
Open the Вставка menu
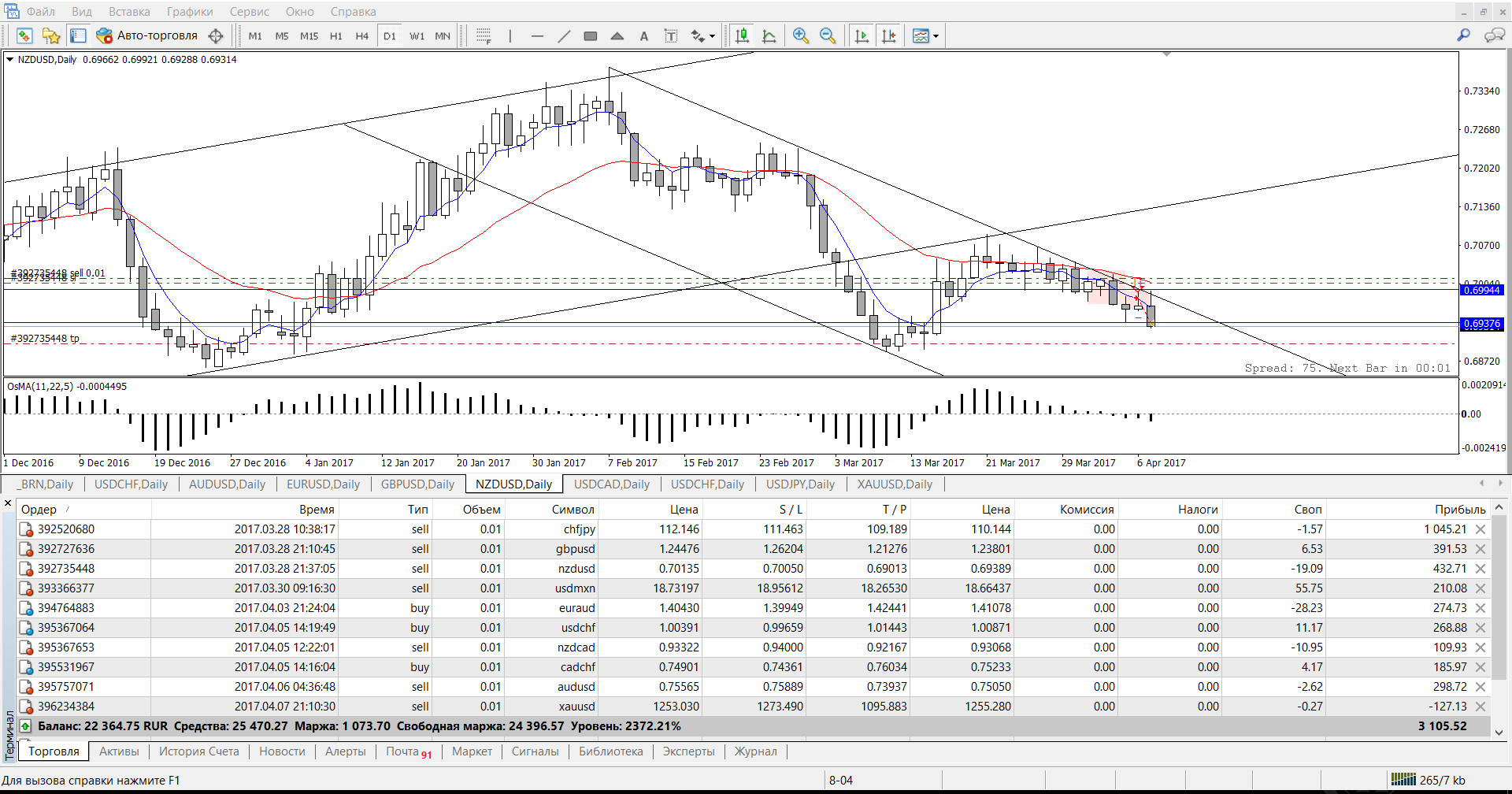tap(129, 11)
